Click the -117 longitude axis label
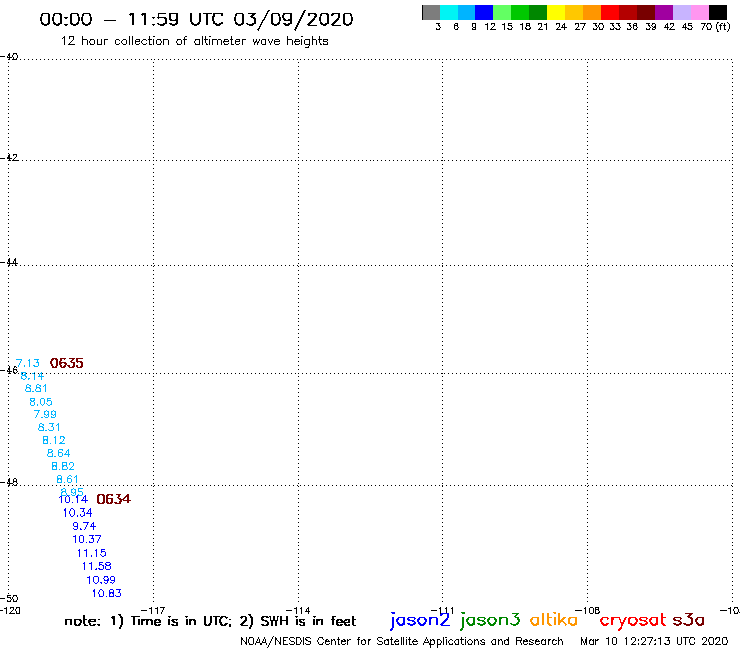Image resolution: width=740 pixels, height=650 pixels. pos(153,610)
